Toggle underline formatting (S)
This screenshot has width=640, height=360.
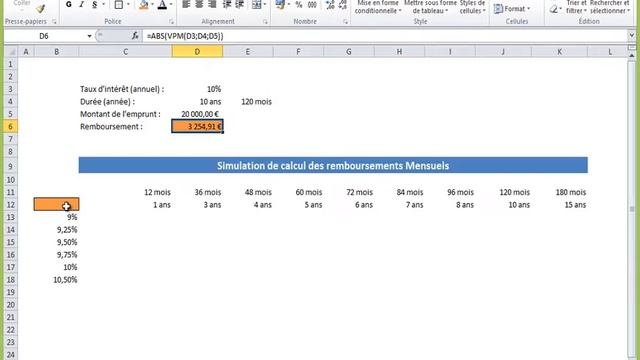point(94,4)
